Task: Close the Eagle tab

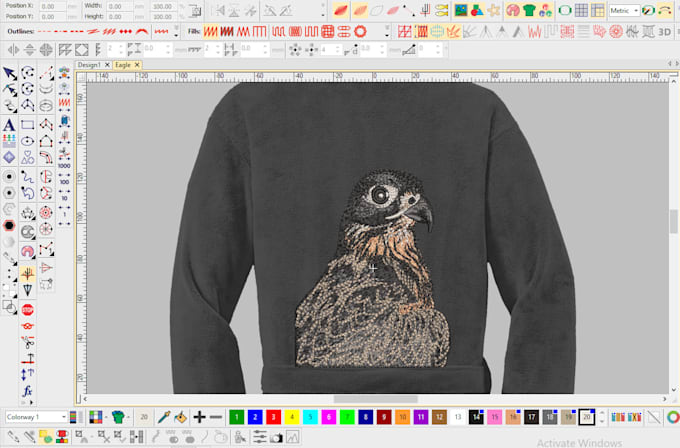Action: 137,65
